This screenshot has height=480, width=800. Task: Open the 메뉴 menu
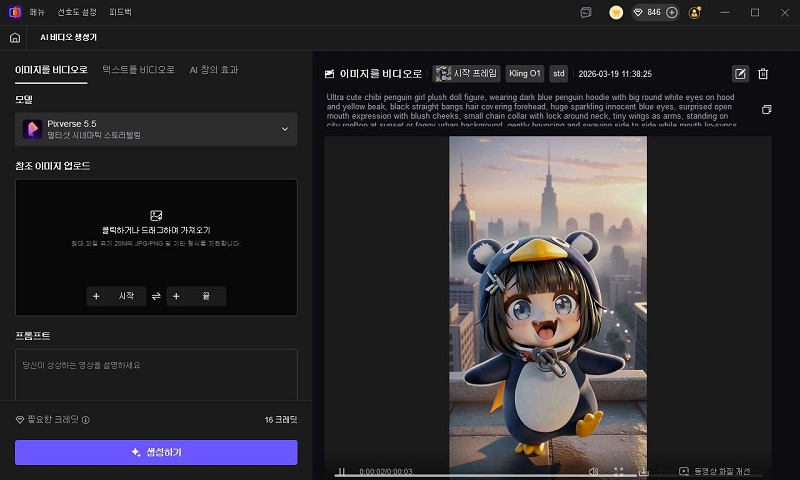click(x=37, y=12)
